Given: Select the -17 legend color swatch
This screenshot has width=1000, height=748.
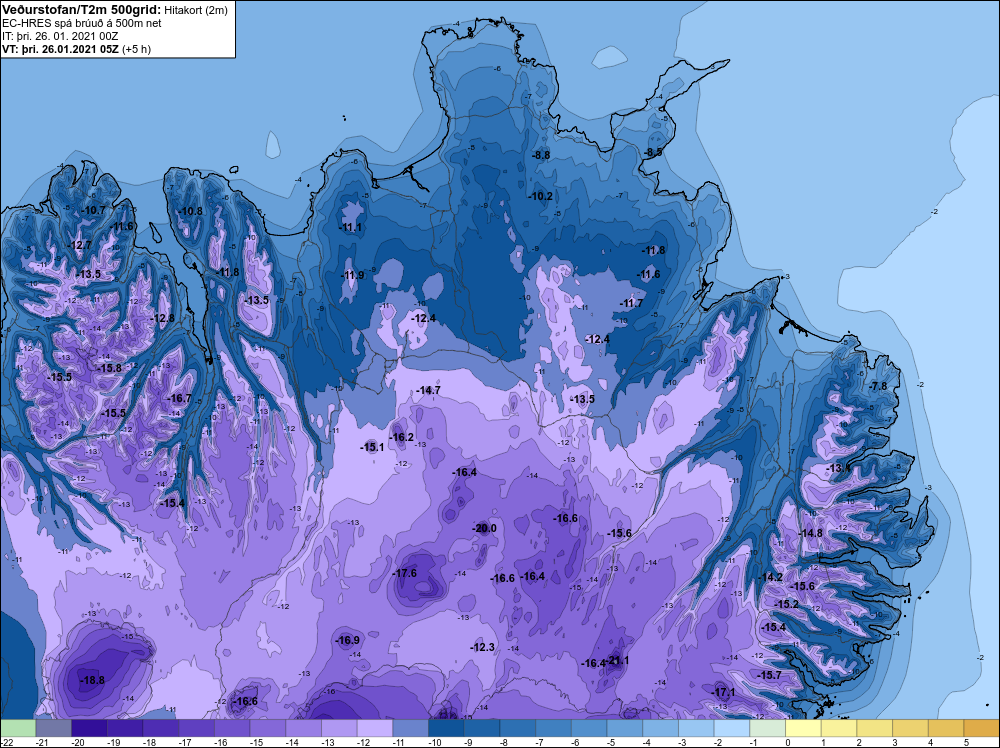Looking at the screenshot, I should (196, 728).
